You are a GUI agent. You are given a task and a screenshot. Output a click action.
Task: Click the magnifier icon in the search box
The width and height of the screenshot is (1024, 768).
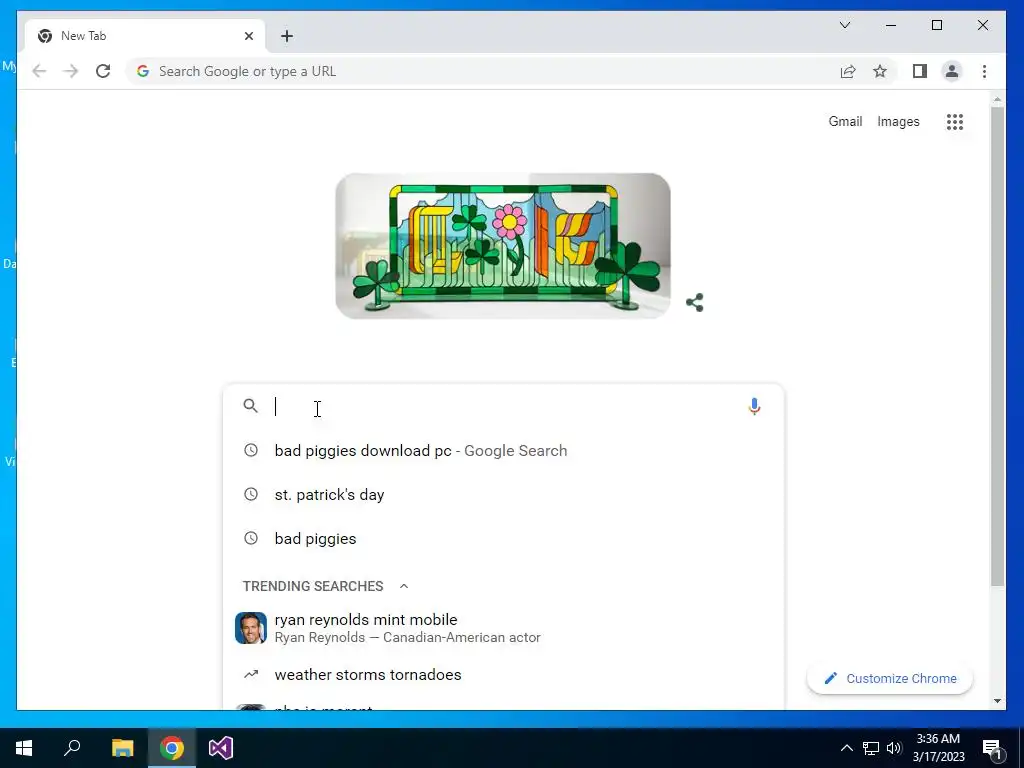(x=251, y=406)
